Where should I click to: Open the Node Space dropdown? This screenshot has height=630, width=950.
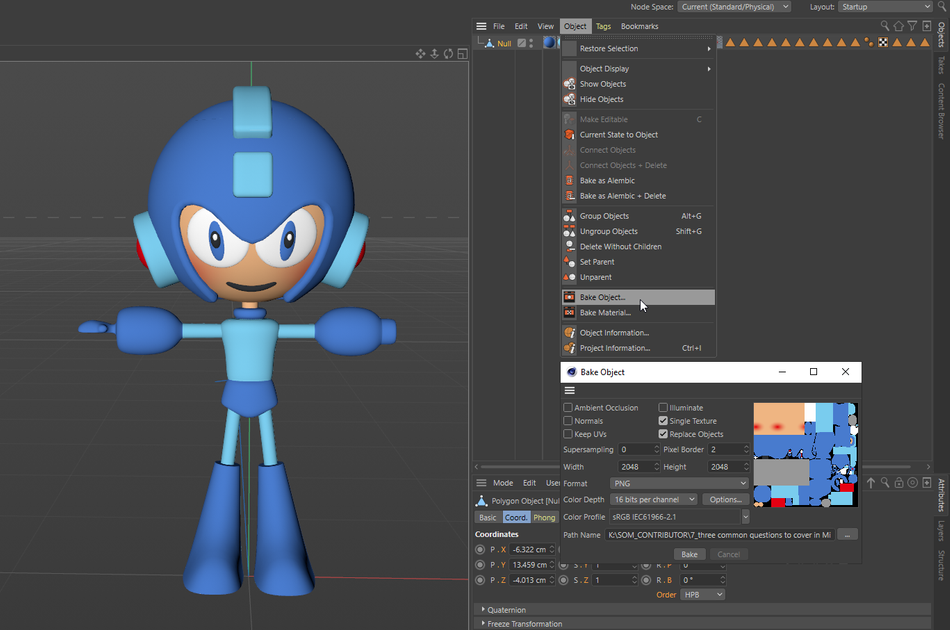point(734,7)
